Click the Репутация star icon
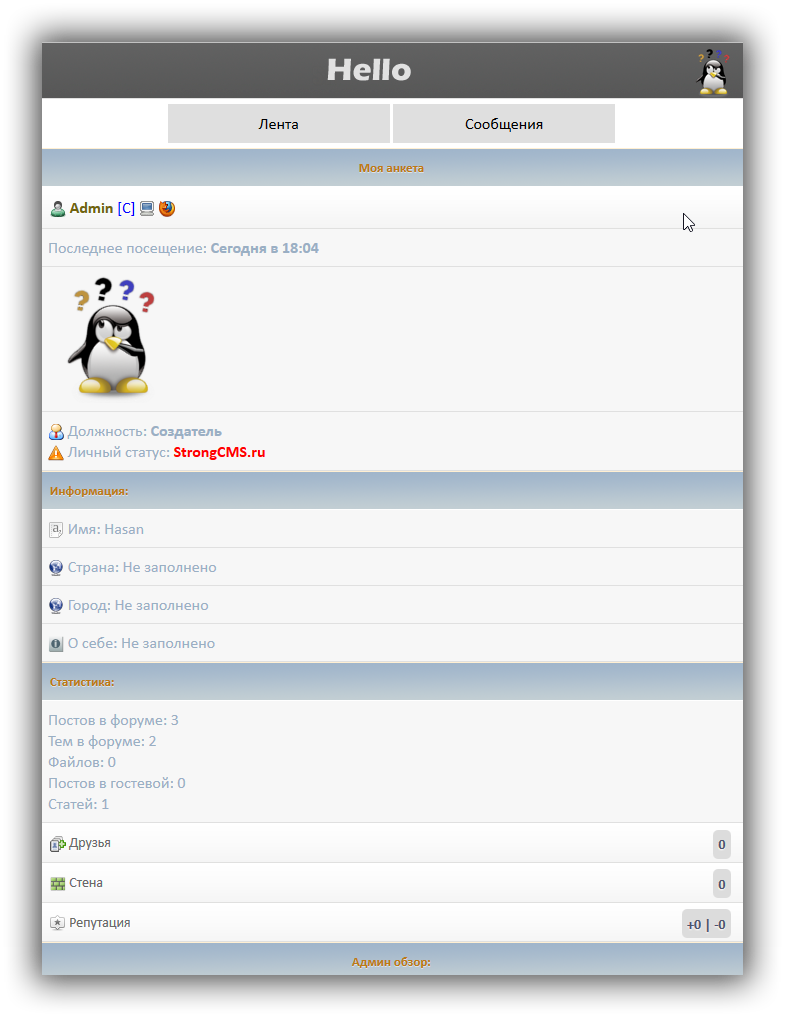785x1017 pixels. pyautogui.click(x=57, y=923)
